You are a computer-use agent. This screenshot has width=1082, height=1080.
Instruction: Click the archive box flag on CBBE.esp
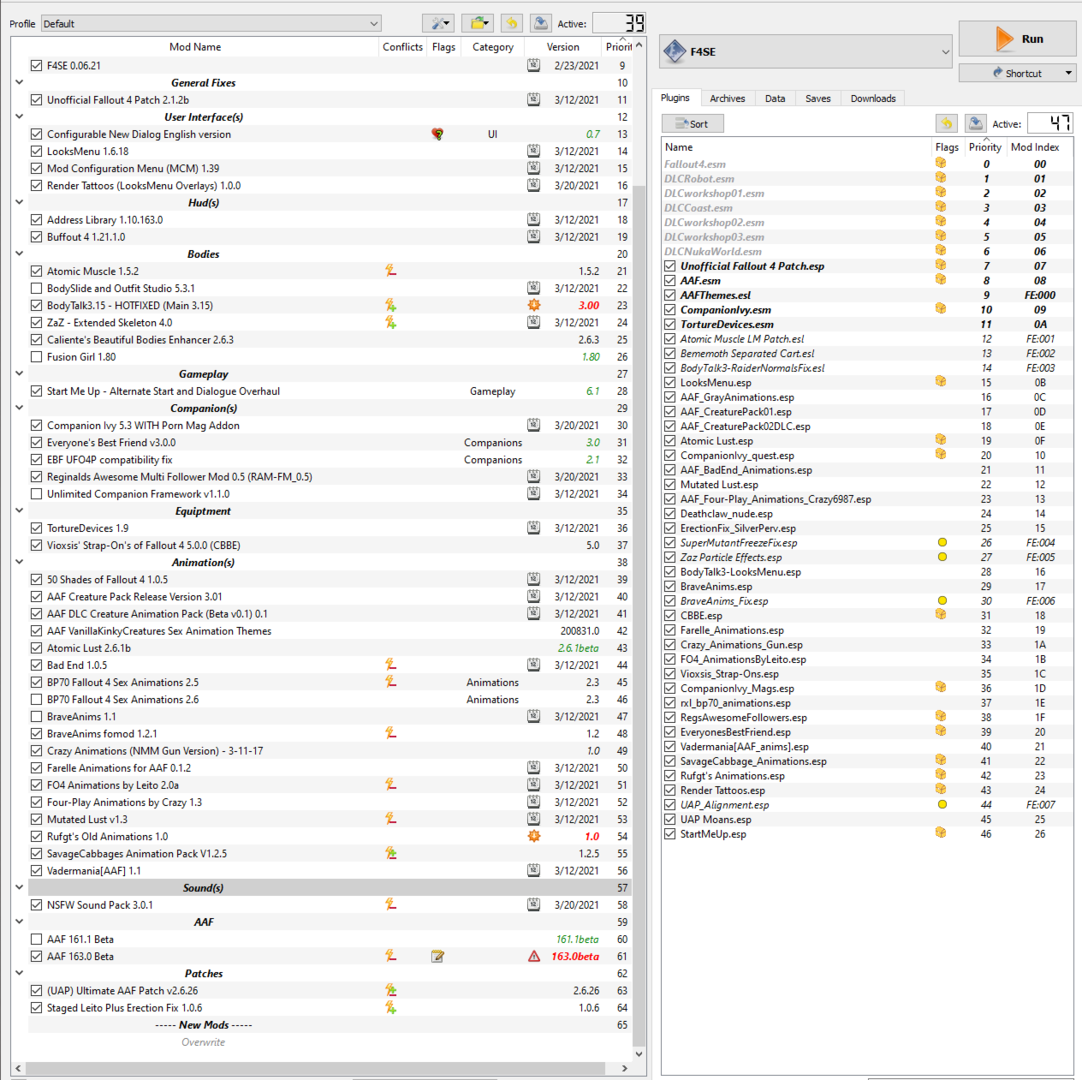(x=941, y=615)
